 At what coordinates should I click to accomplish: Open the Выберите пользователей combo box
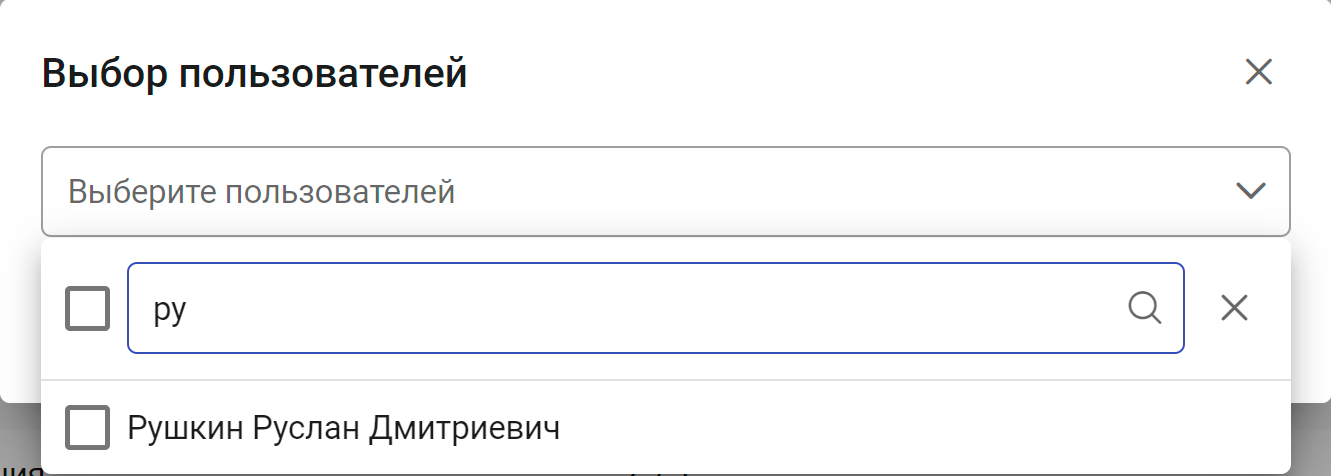[666, 191]
